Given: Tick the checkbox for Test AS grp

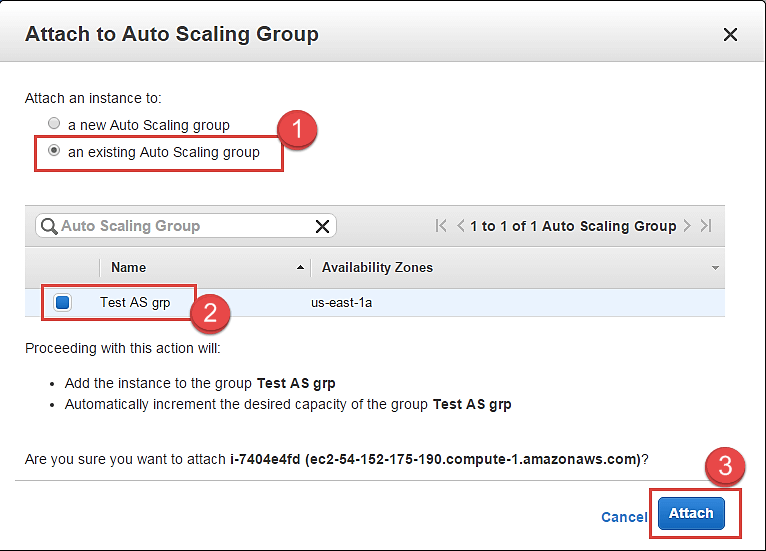Looking at the screenshot, I should pos(62,302).
